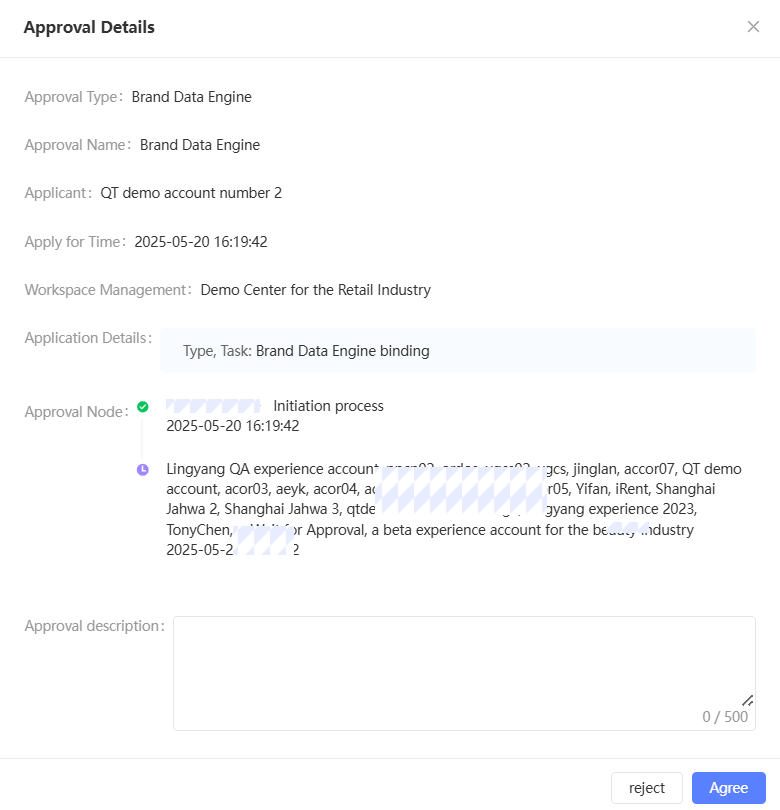This screenshot has width=780, height=810.
Task: Close the Approval Details dialog
Action: (x=753, y=27)
